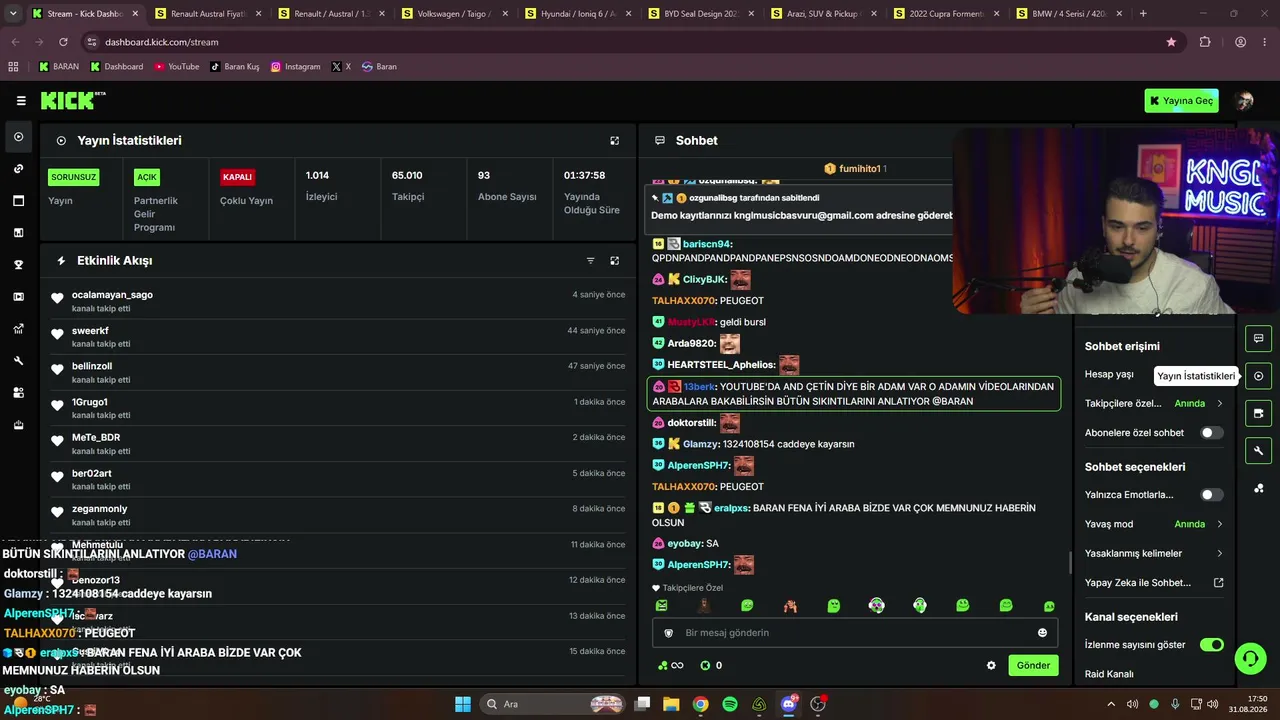Open the Kick hamburger menu
Viewport: 1280px width, 720px height.
pos(21,101)
